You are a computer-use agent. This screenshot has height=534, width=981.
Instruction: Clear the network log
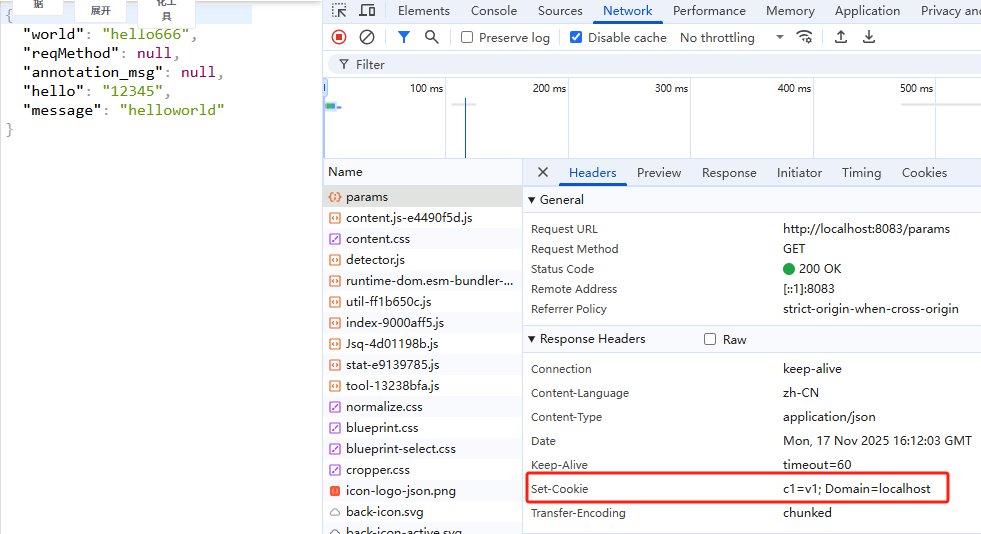[367, 38]
